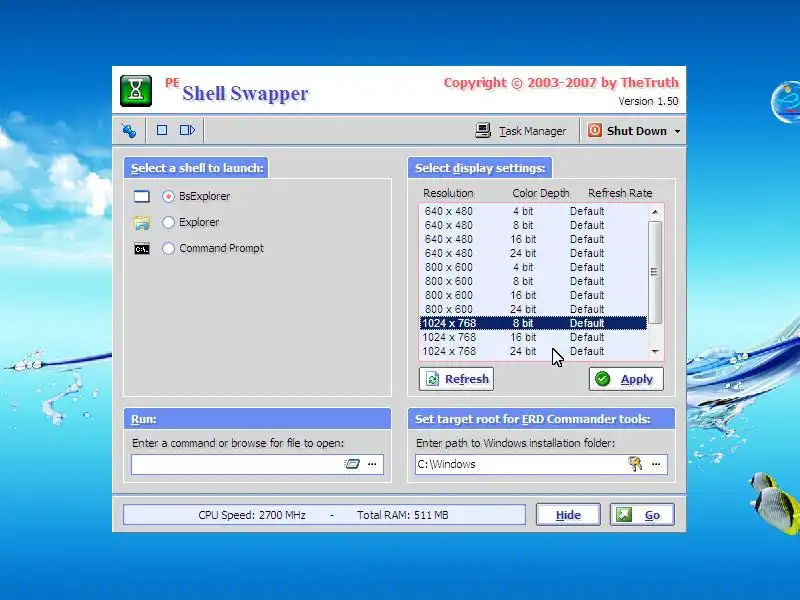Click the Refresh Rate column header

coord(620,193)
